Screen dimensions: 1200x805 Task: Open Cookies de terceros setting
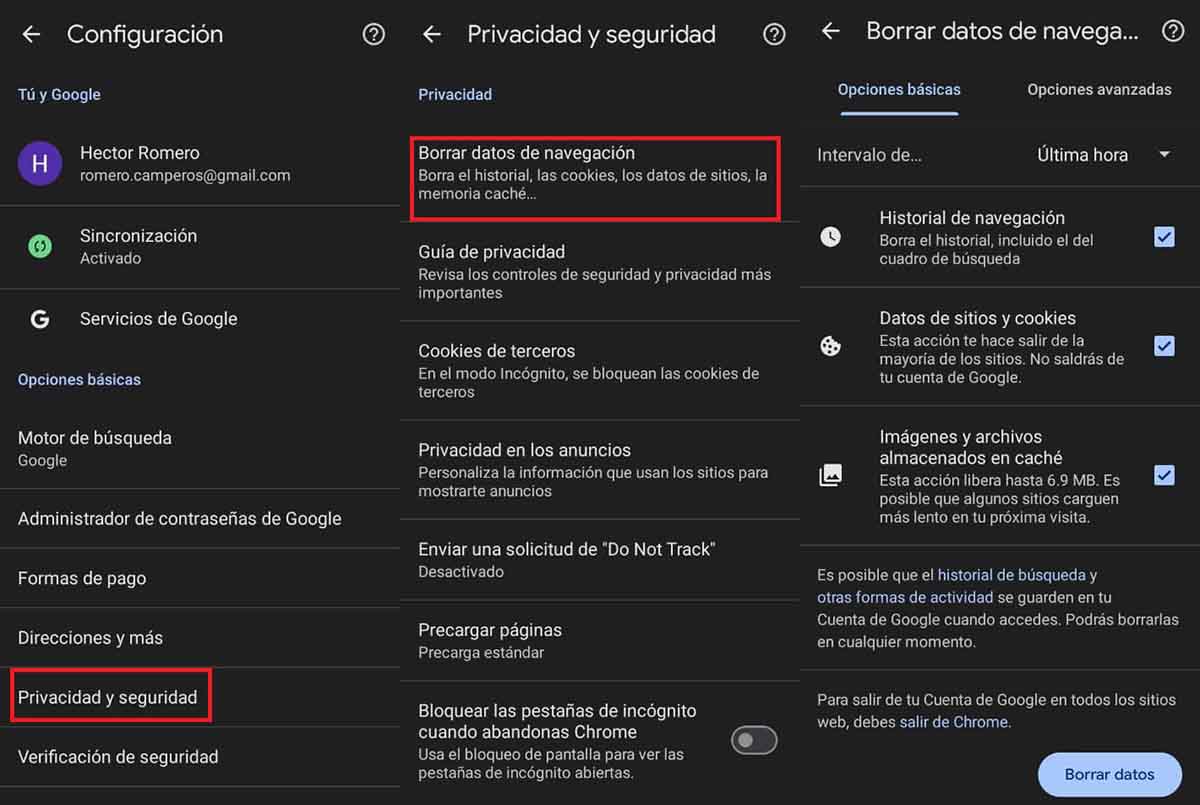[x=600, y=370]
